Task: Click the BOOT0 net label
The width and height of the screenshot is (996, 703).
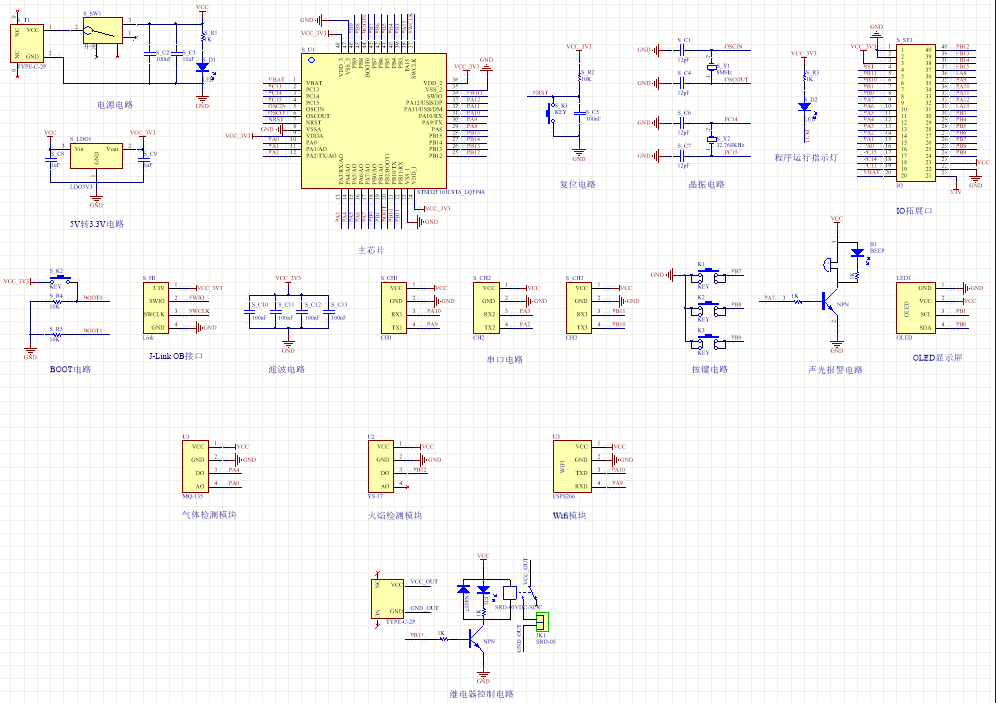Action: pyautogui.click(x=93, y=297)
